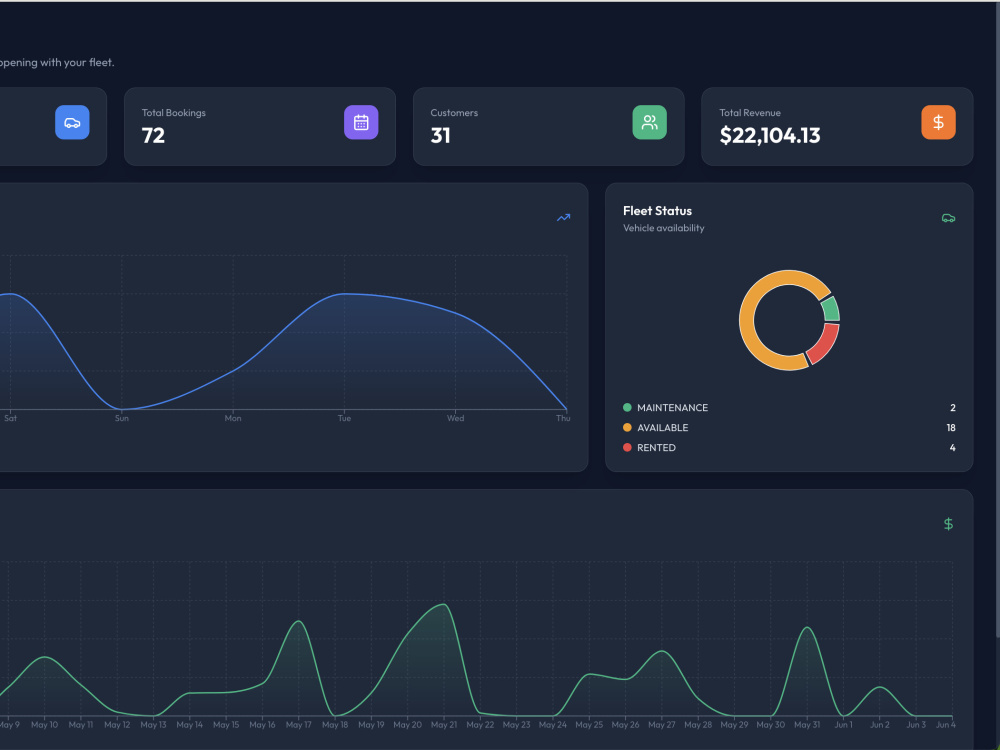Click the blue trending-up arrow icon
Image resolution: width=1000 pixels, height=750 pixels.
[x=564, y=218]
